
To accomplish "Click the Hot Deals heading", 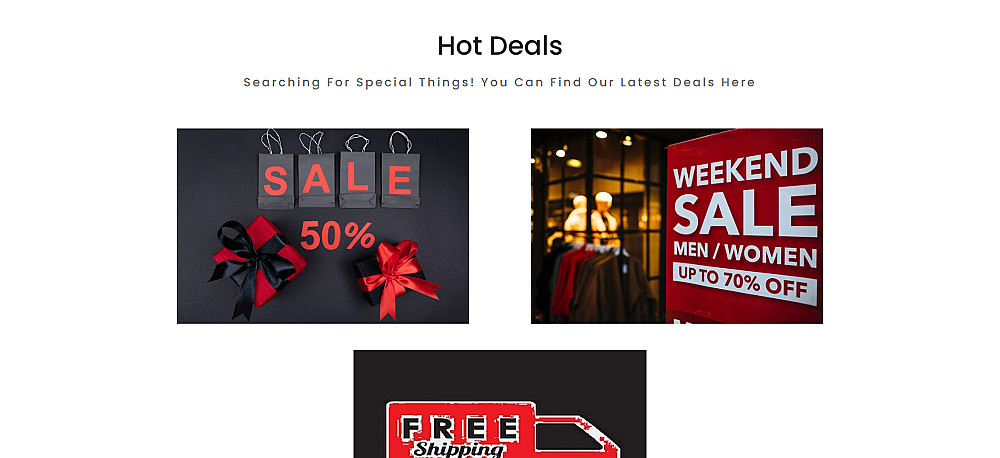I will click(500, 46).
